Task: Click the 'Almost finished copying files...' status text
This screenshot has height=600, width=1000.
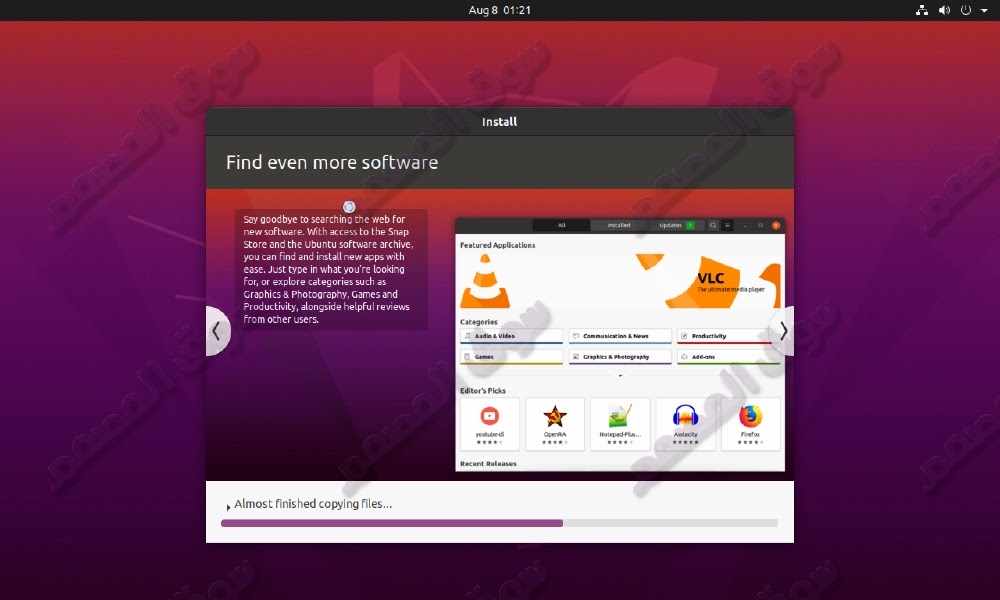Action: 312,504
